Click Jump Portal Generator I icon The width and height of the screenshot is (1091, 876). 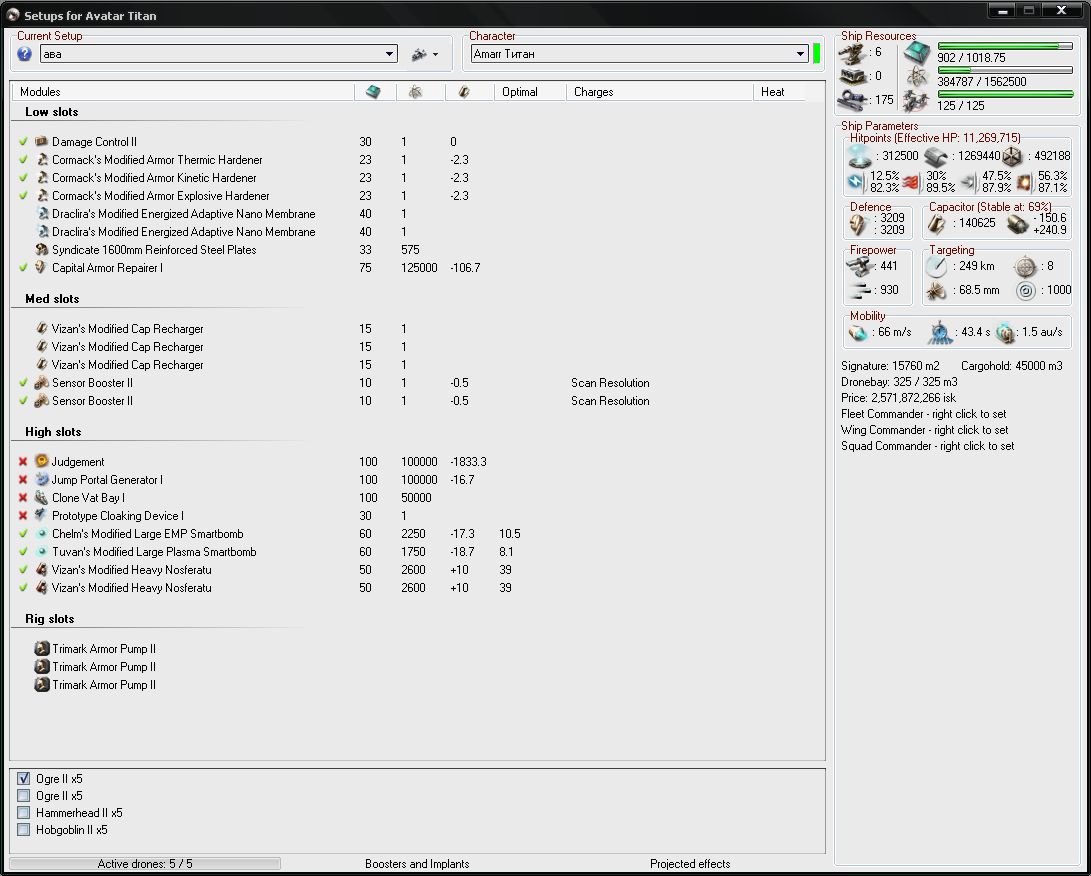(42, 479)
